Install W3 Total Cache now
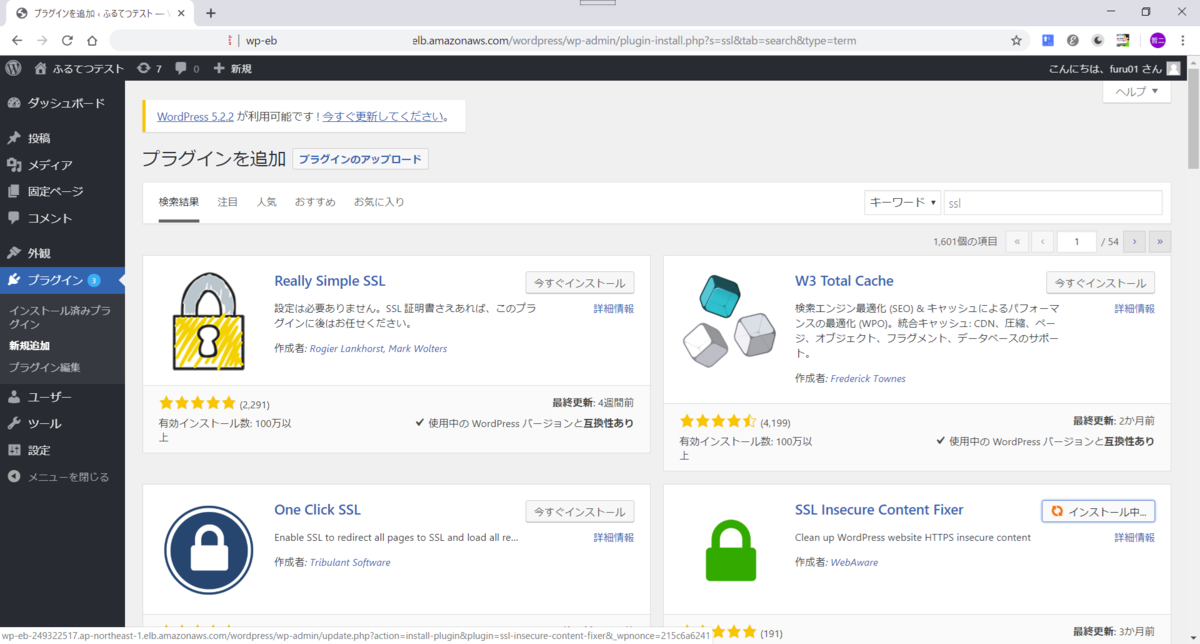 [x=1101, y=282]
